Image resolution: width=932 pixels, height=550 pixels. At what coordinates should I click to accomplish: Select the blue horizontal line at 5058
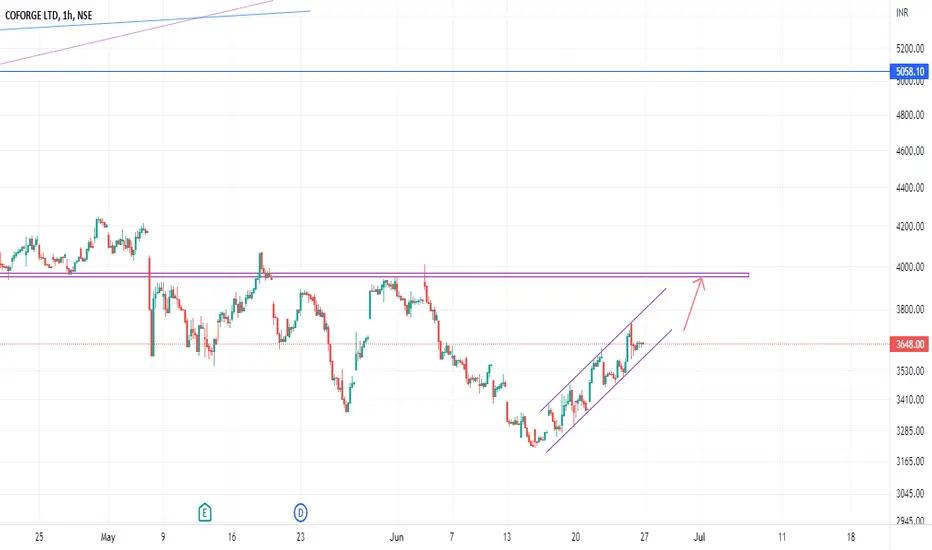click(x=445, y=72)
